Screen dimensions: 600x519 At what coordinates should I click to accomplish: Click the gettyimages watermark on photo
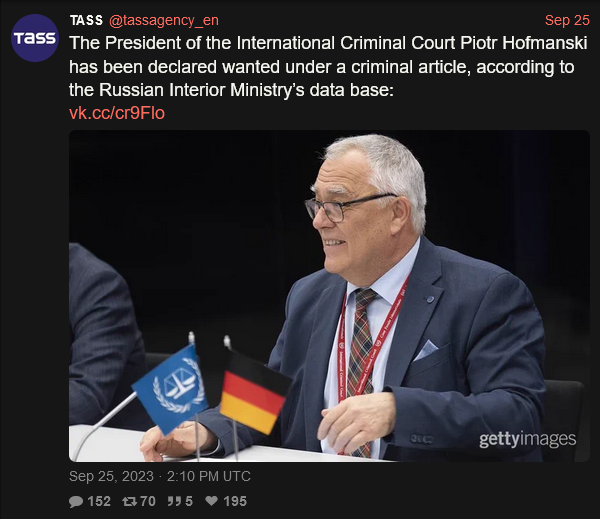[x=527, y=439]
